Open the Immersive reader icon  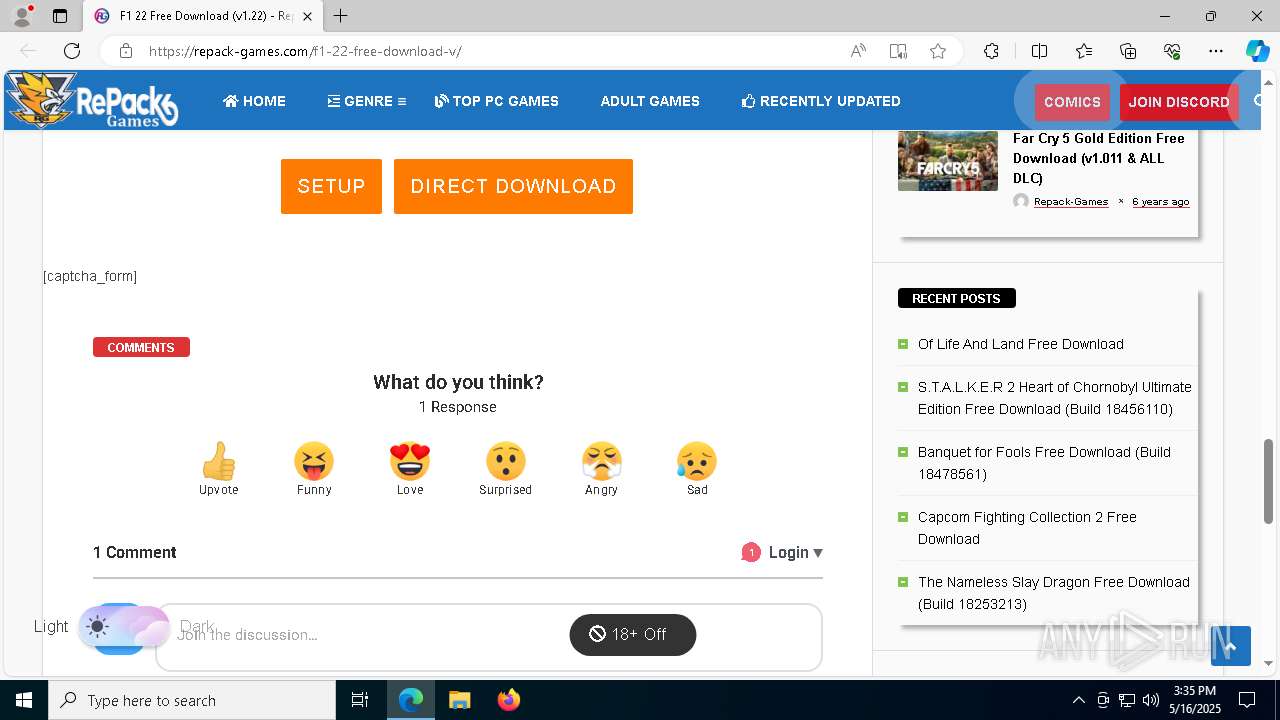coord(898,51)
